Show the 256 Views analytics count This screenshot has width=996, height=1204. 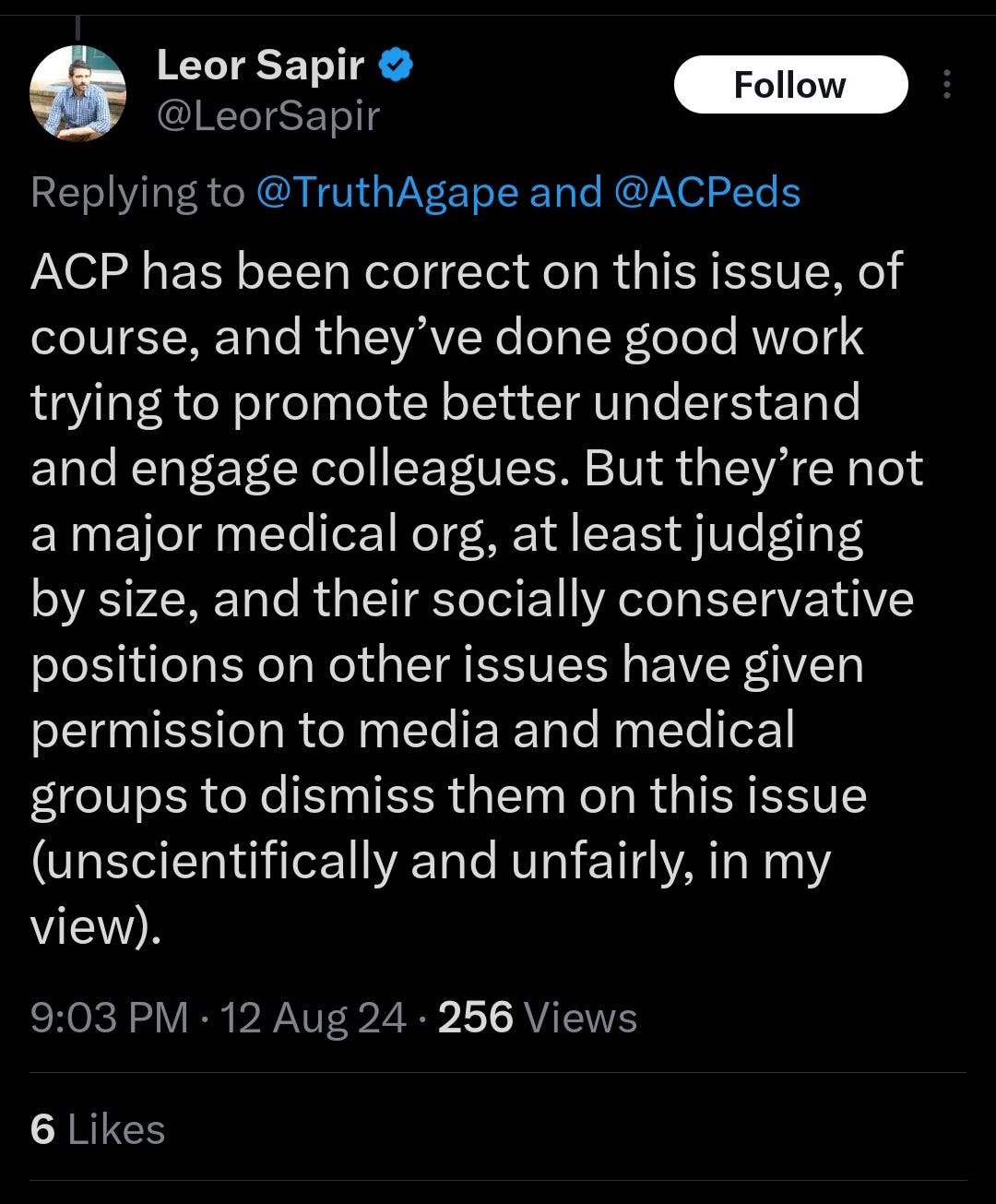tap(538, 1019)
